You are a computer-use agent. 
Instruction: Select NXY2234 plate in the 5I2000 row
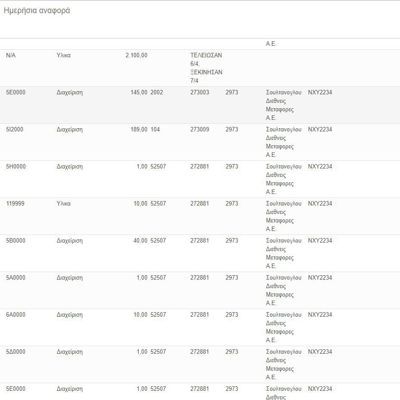[320, 129]
